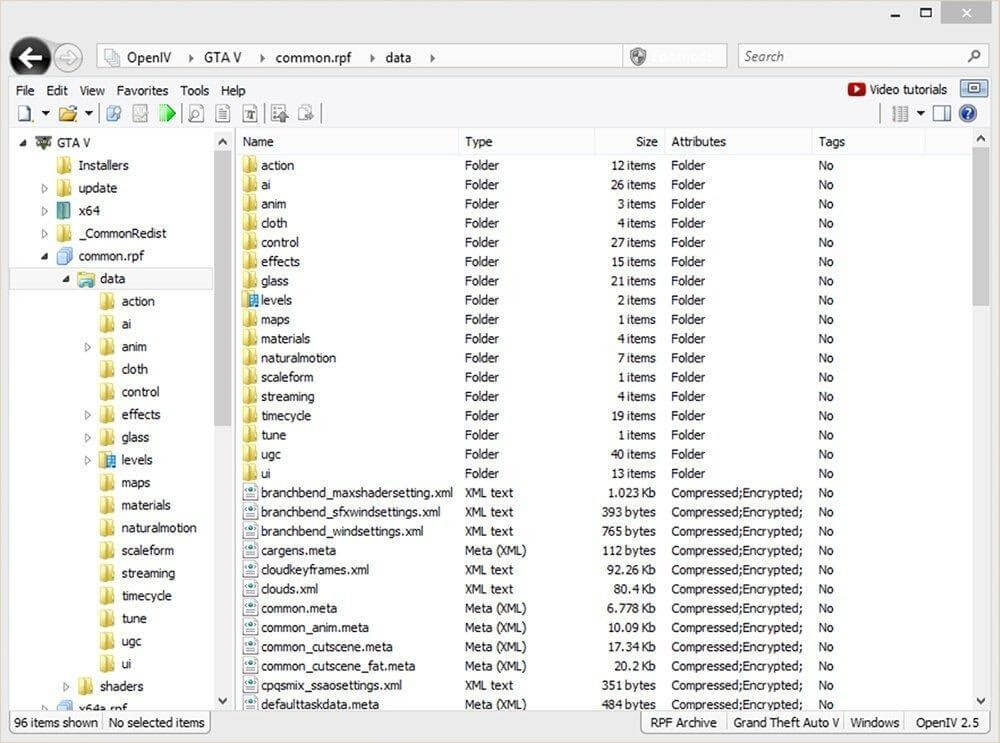Select the clouds.xml file in list
1000x743 pixels.
click(289, 589)
